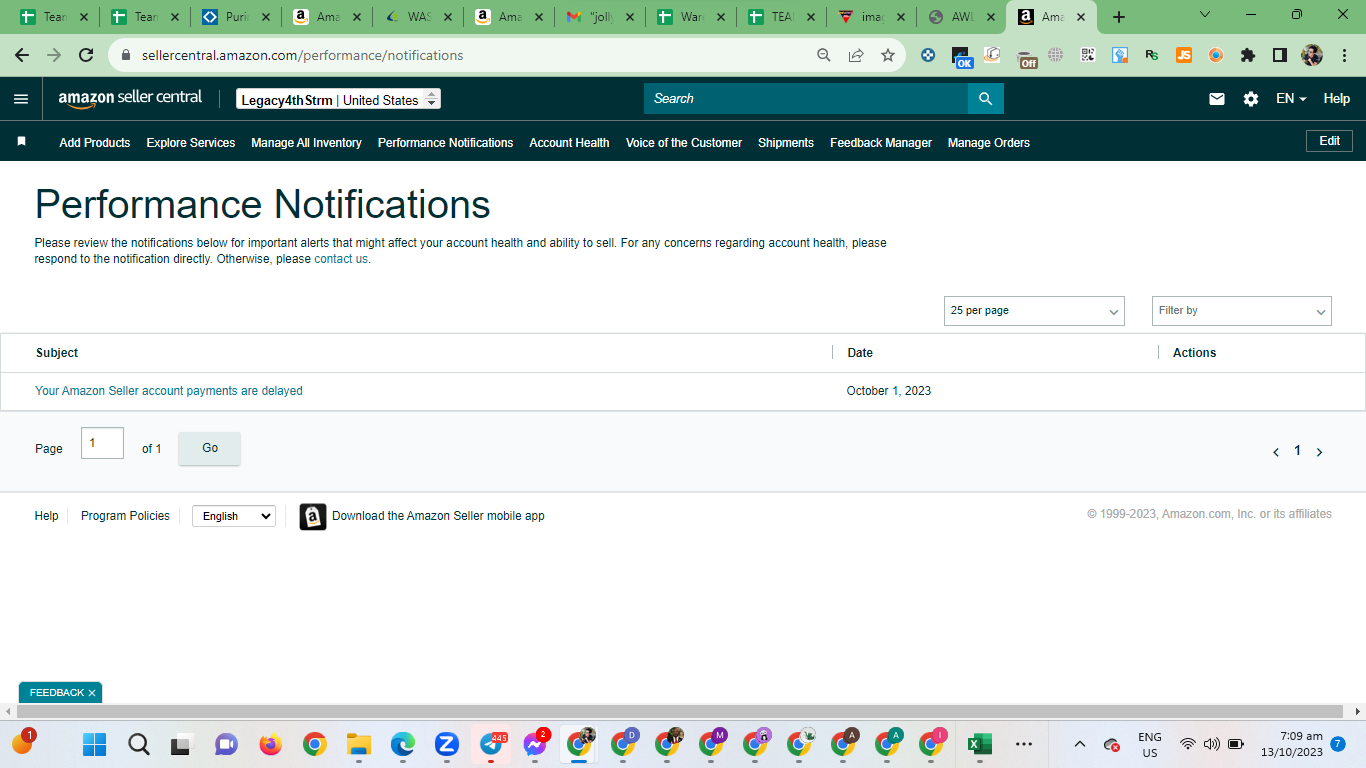The width and height of the screenshot is (1366, 768).
Task: Expand the Filter by dropdown
Action: (1242, 311)
